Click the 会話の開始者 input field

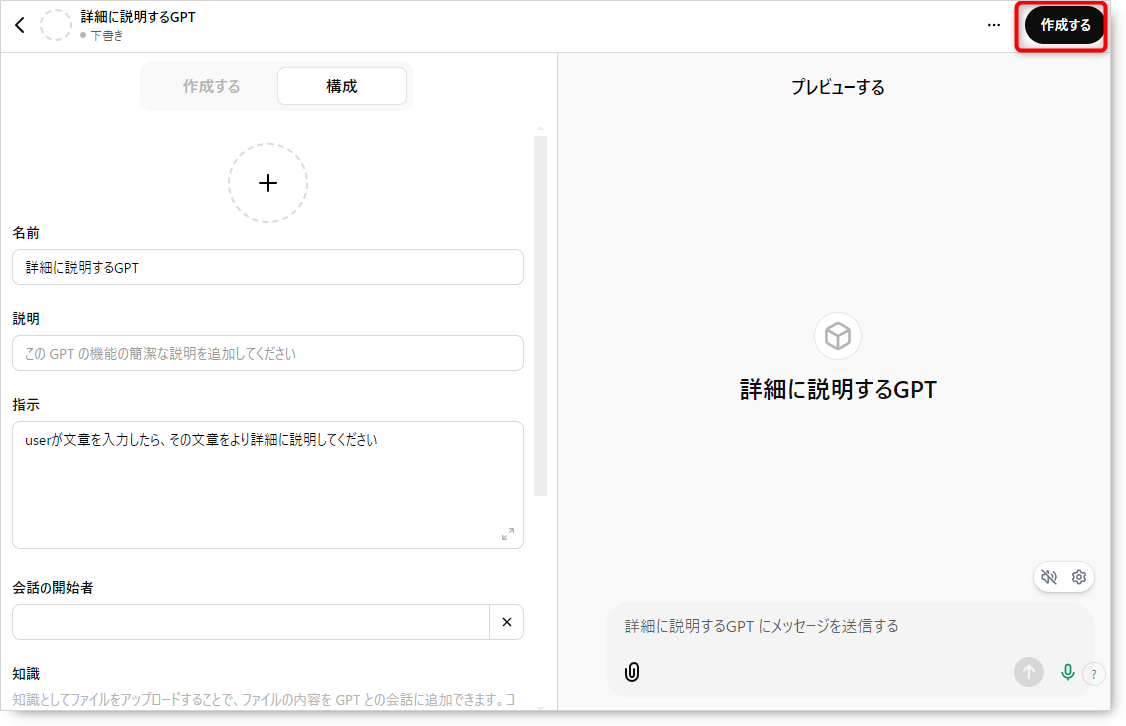pyautogui.click(x=250, y=622)
